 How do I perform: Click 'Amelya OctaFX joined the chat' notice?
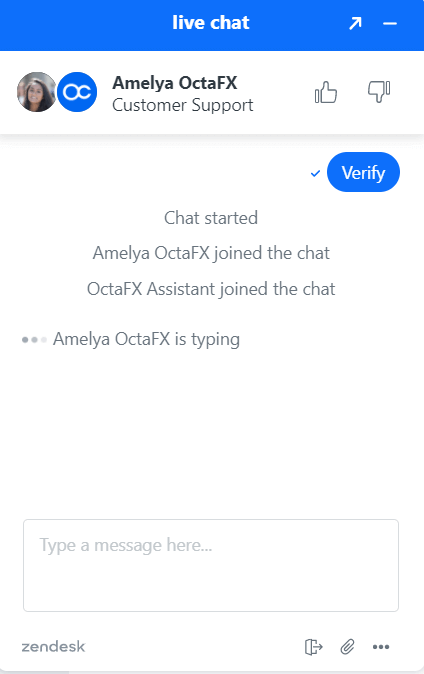pyautogui.click(x=211, y=253)
